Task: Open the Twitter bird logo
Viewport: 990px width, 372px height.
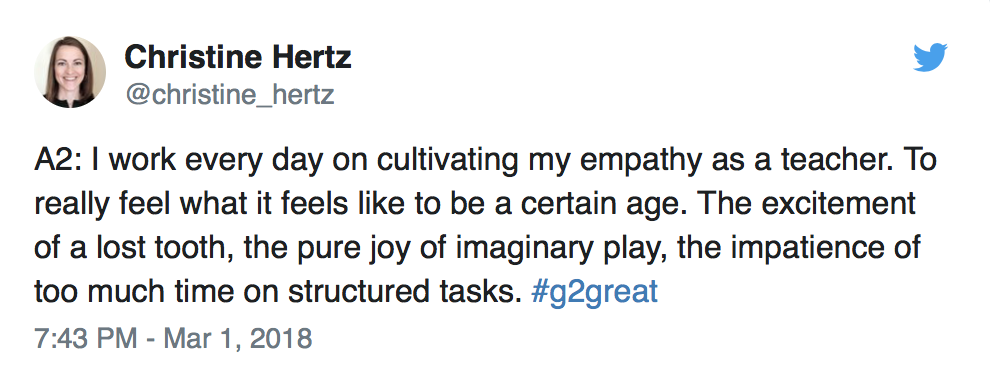Action: (930, 57)
